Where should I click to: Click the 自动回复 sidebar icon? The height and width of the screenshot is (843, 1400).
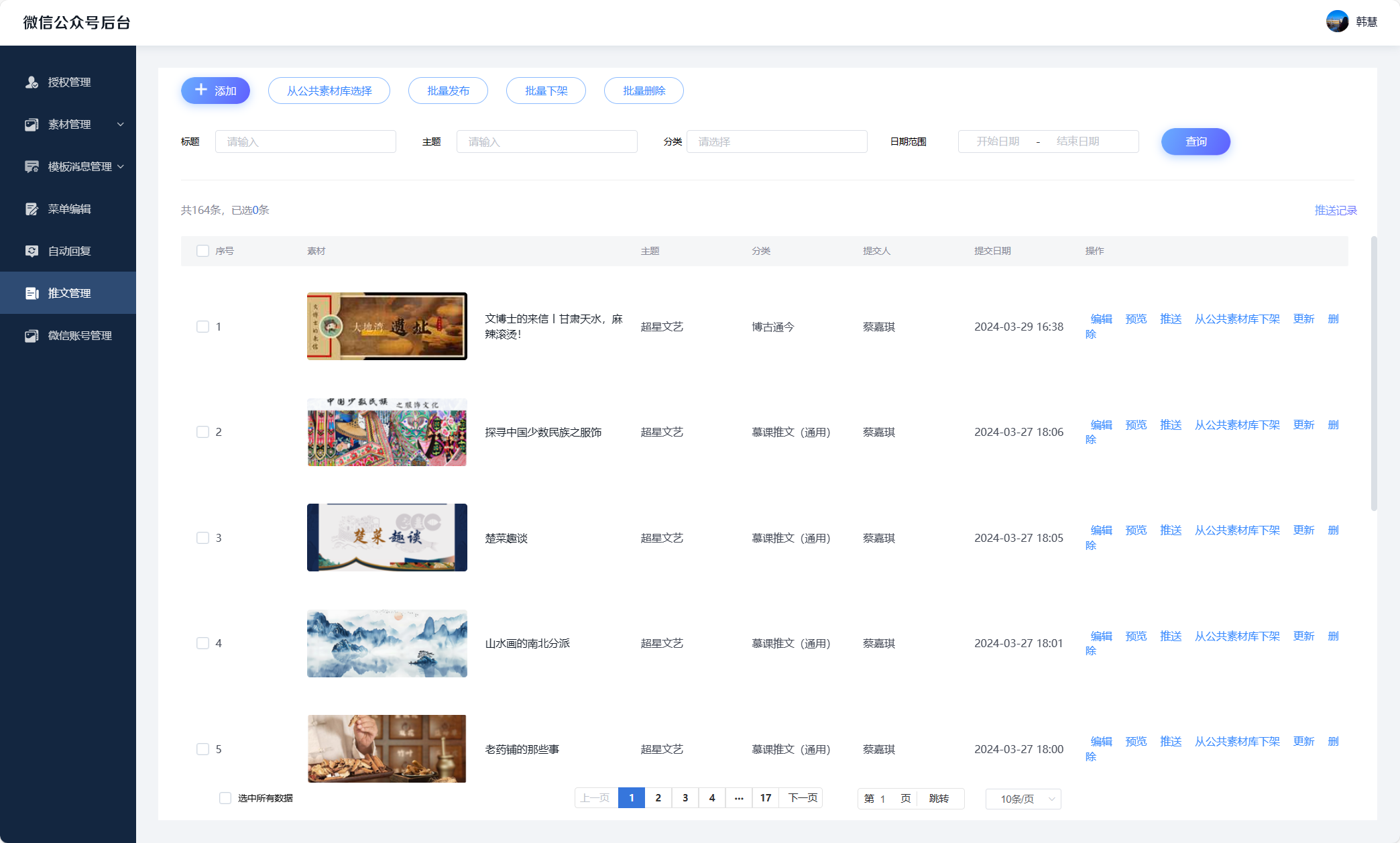[32, 251]
